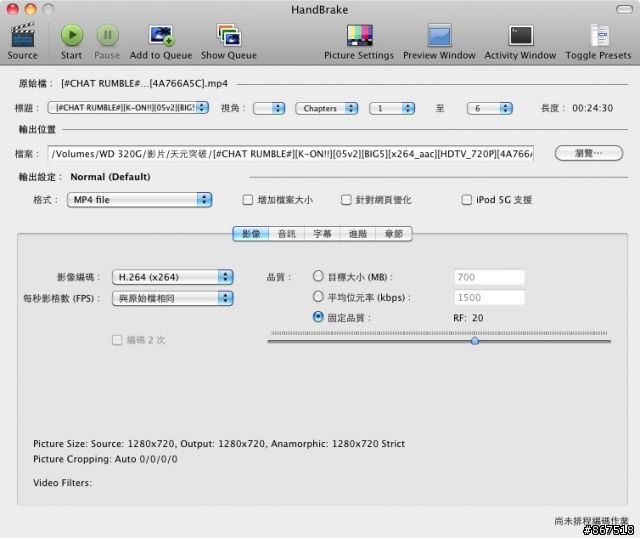Select 平均位元率 (kbps) radio button

[x=318, y=297]
